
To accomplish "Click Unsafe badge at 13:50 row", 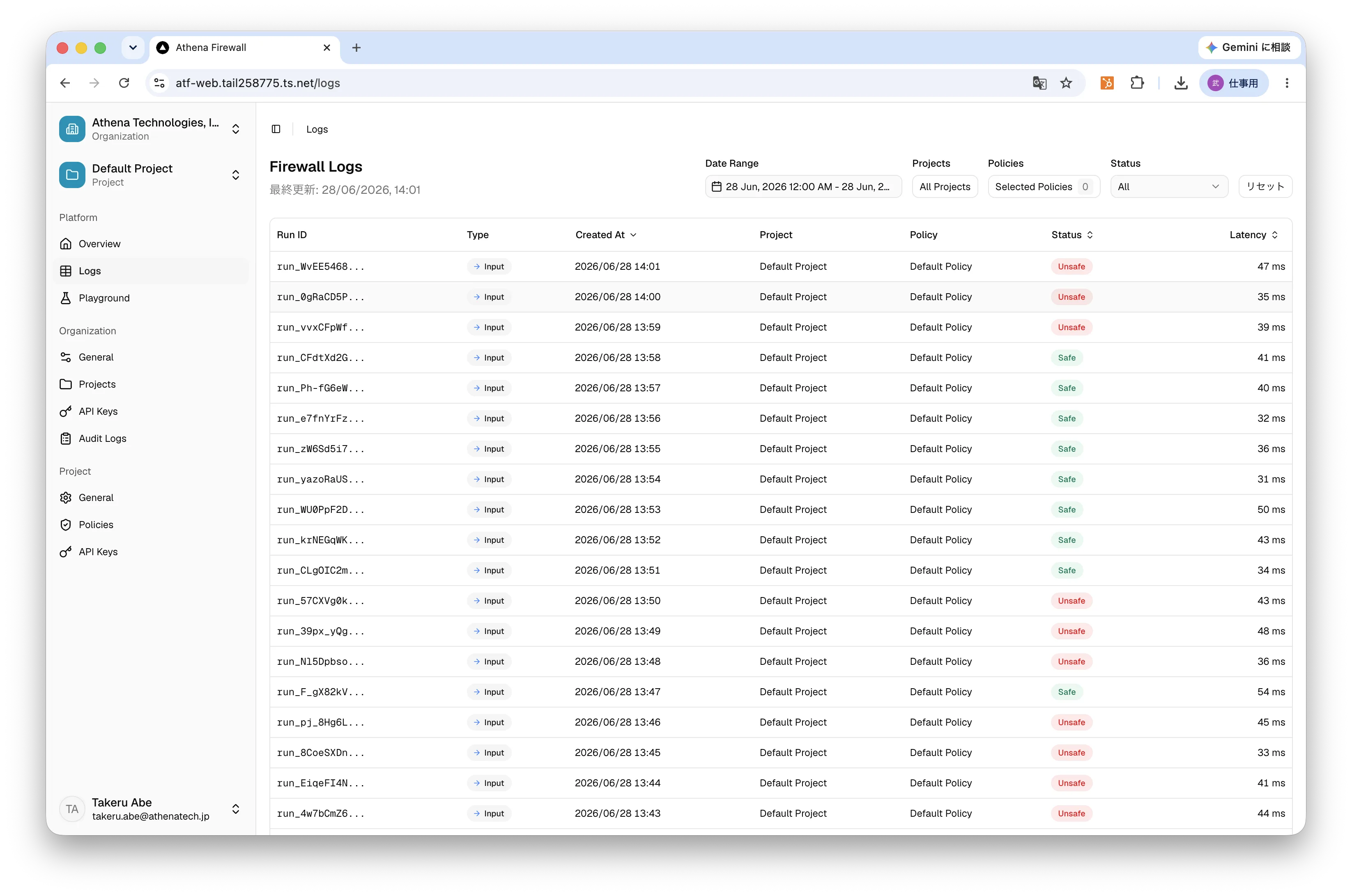I will click(1071, 601).
